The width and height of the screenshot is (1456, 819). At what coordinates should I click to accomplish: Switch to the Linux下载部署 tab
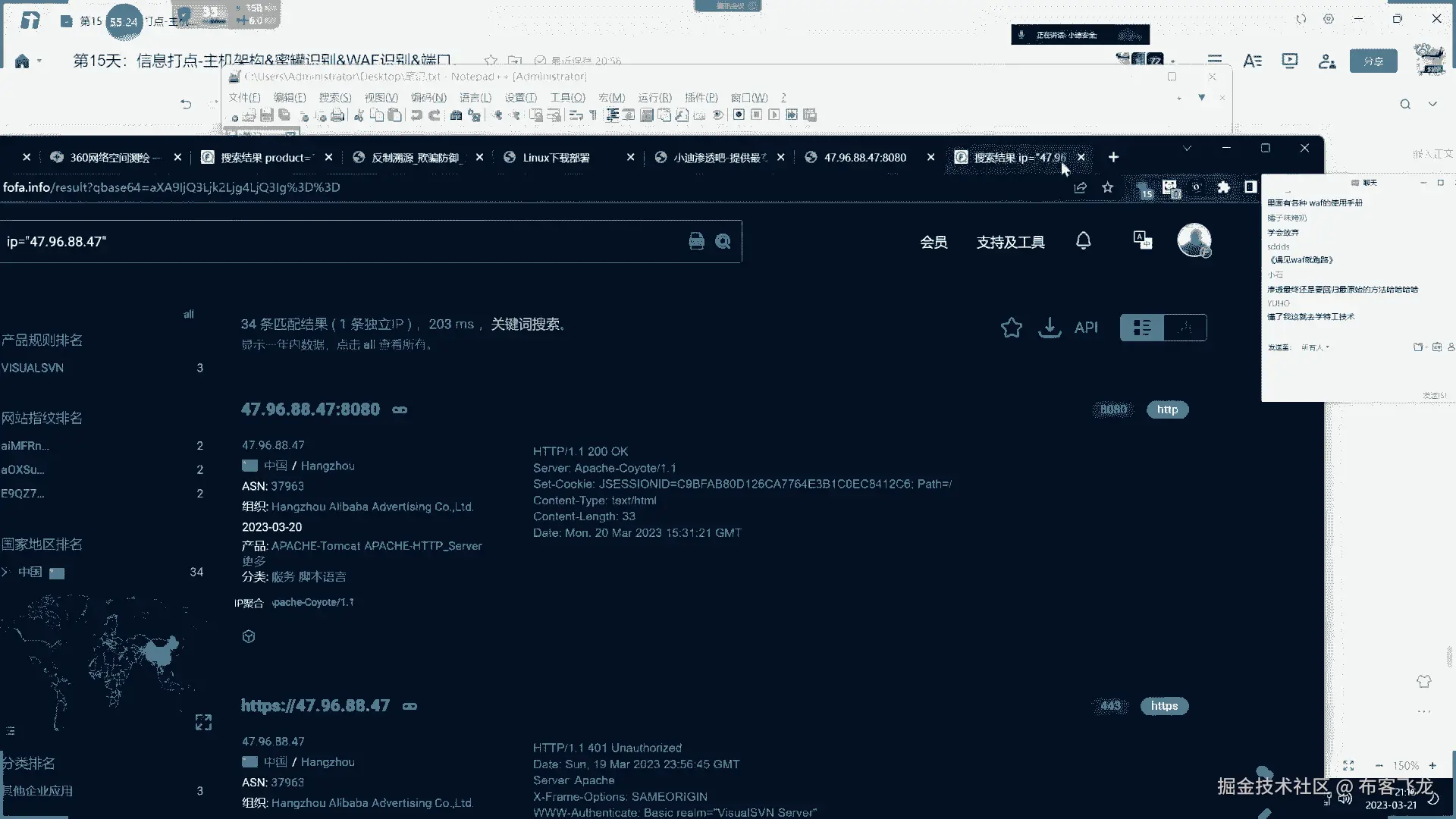(556, 158)
